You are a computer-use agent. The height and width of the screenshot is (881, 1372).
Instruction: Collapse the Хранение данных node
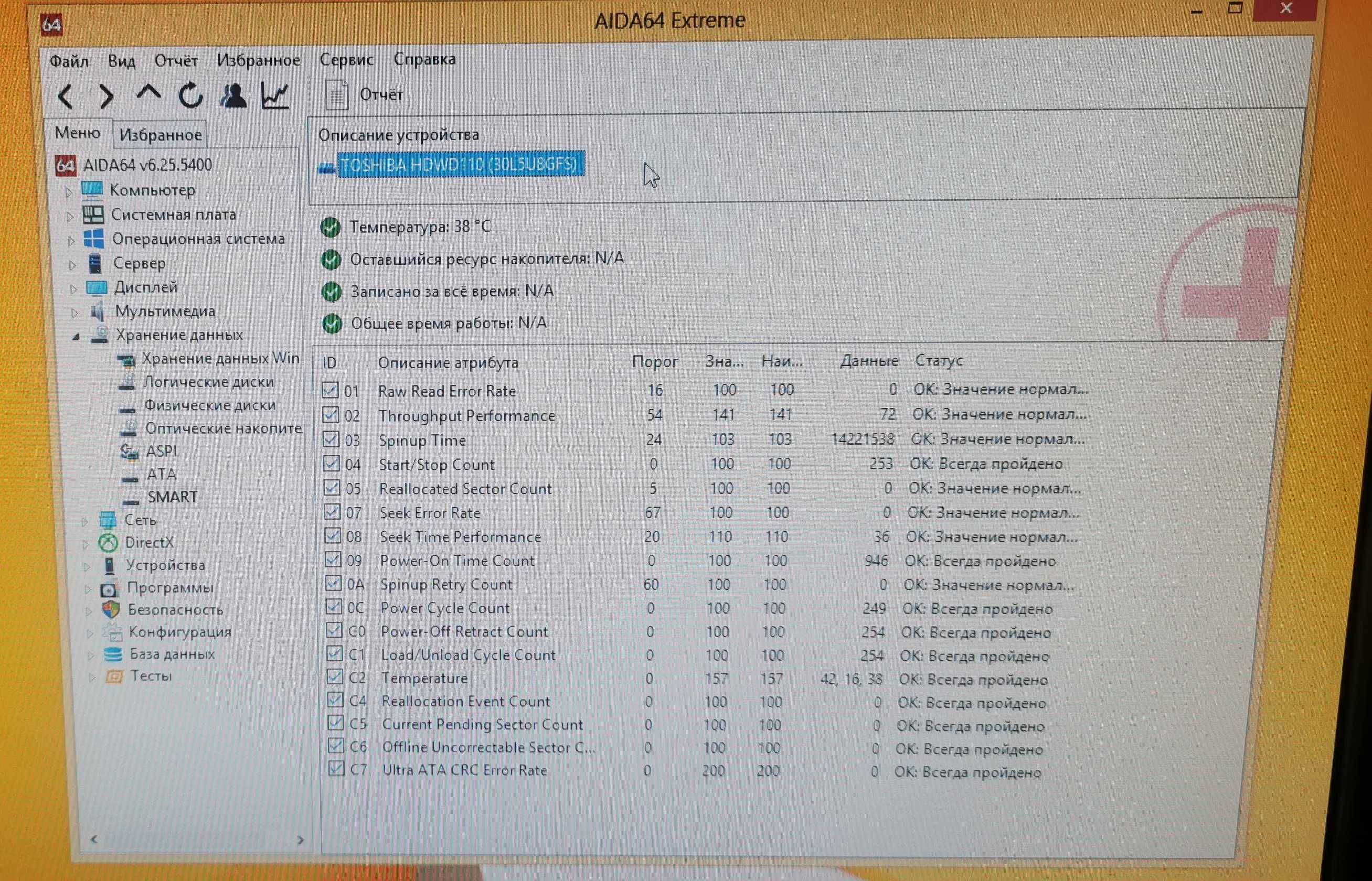76,337
